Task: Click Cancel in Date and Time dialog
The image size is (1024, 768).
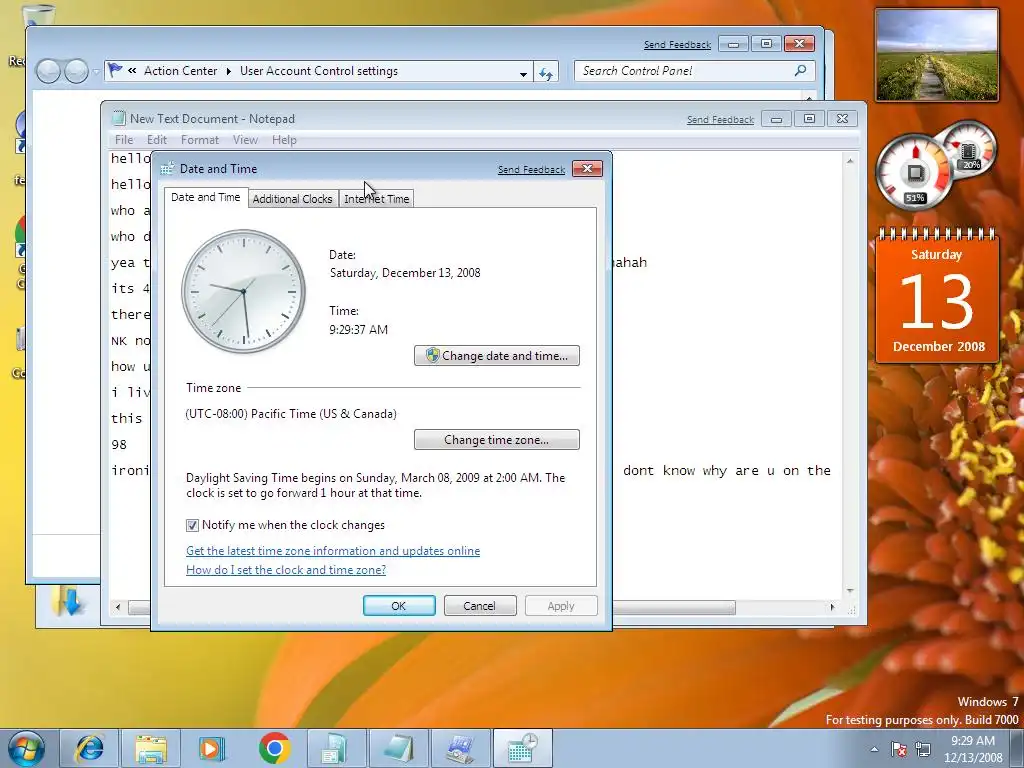Action: coord(480,605)
